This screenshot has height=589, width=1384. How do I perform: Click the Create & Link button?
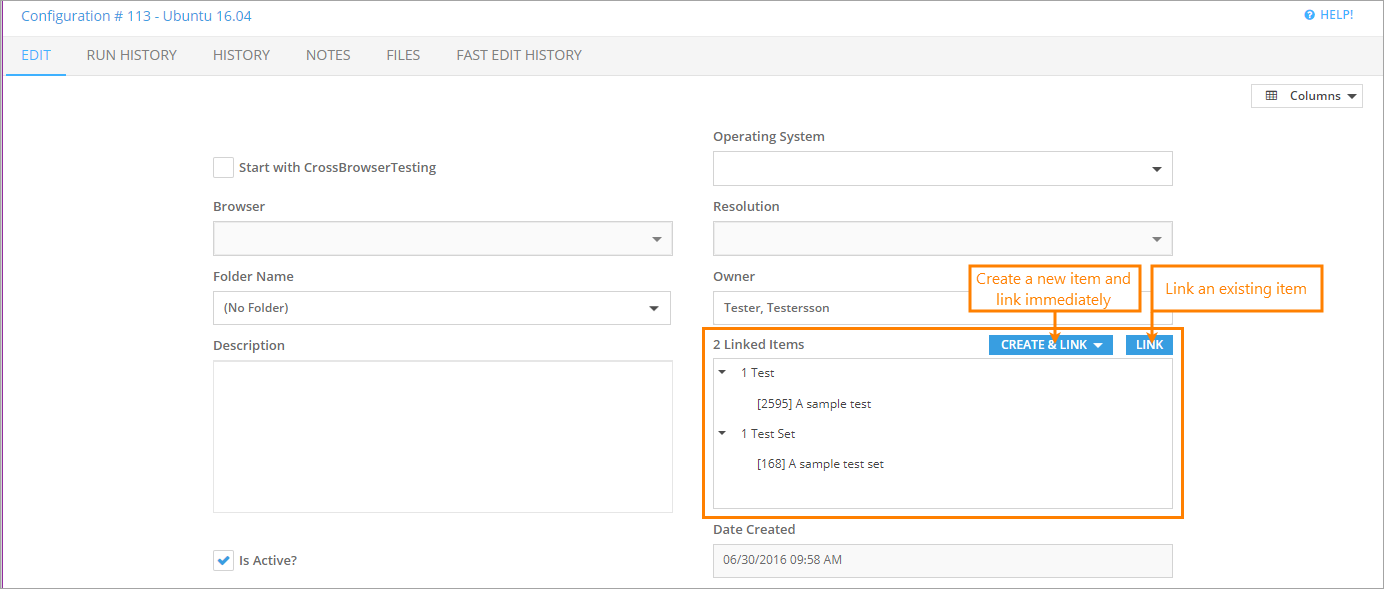pos(1049,345)
